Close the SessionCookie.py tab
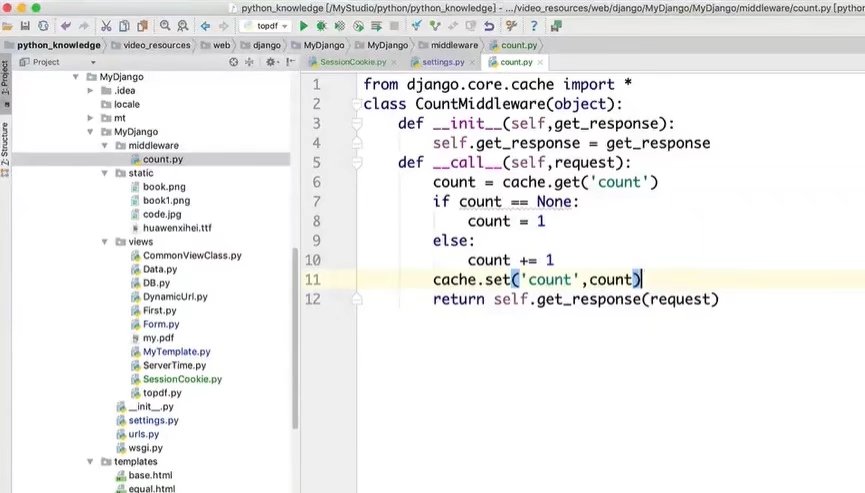The width and height of the screenshot is (865, 493). click(393, 62)
